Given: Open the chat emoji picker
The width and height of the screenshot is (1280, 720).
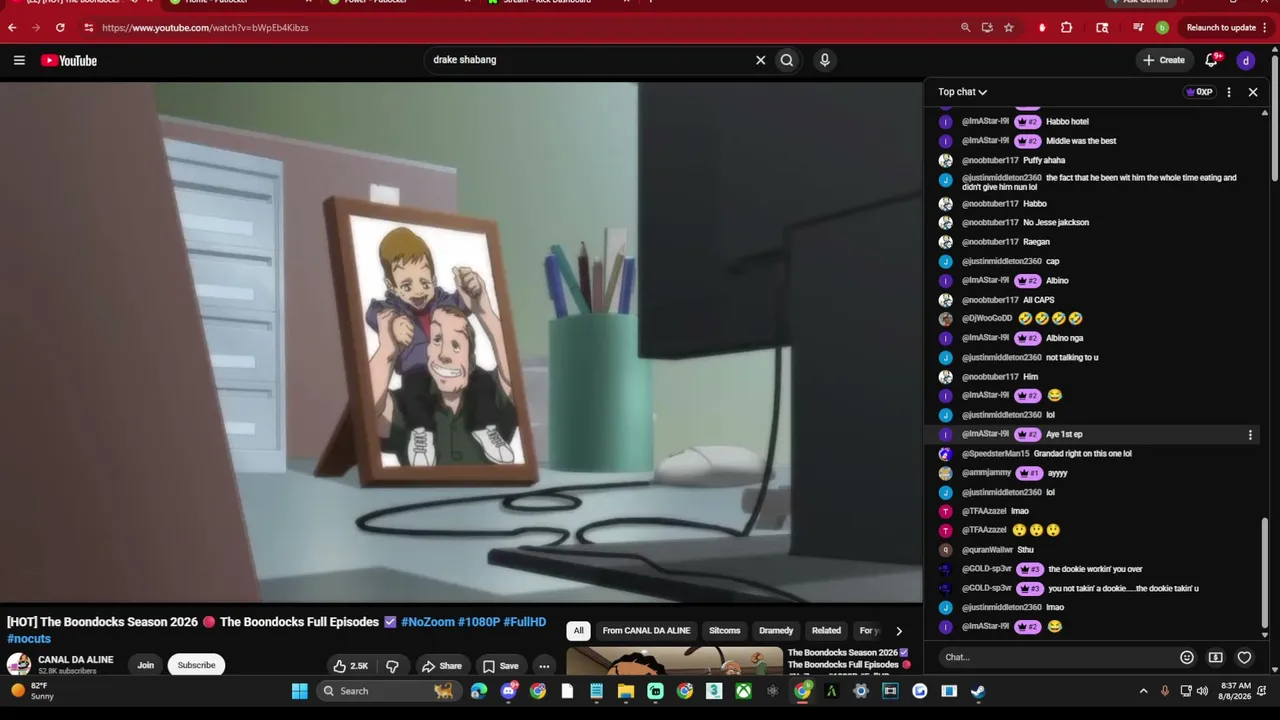Looking at the screenshot, I should click(x=1187, y=657).
